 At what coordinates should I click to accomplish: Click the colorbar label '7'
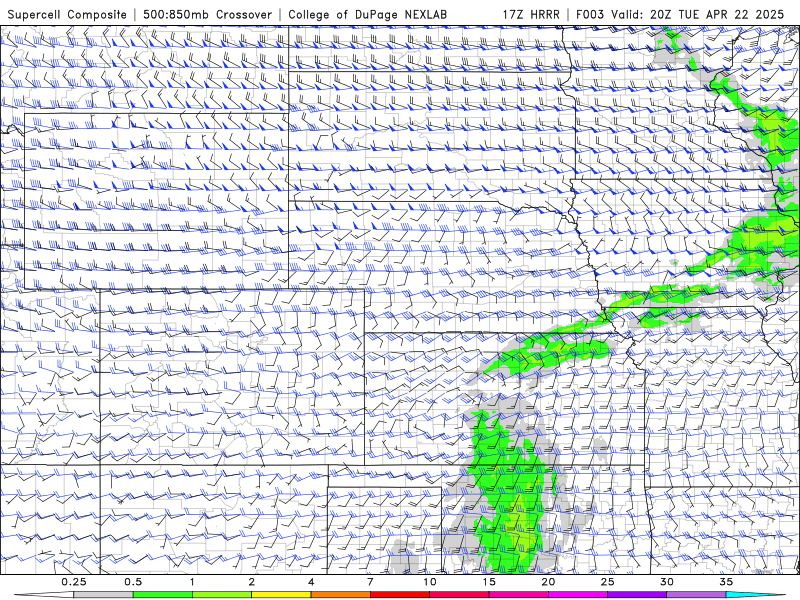(370, 582)
